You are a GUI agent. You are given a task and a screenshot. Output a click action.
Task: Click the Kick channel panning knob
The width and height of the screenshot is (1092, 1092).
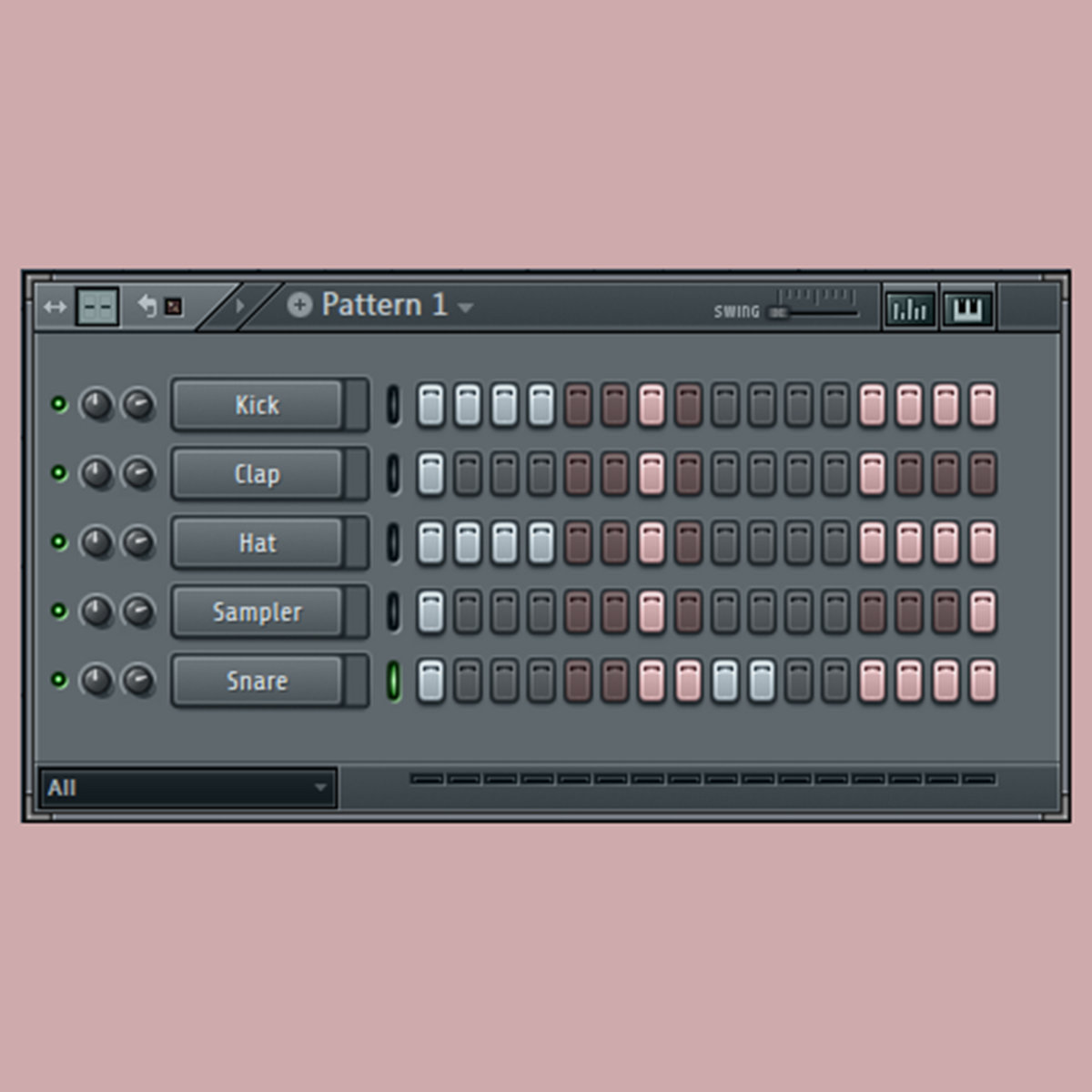[96, 404]
